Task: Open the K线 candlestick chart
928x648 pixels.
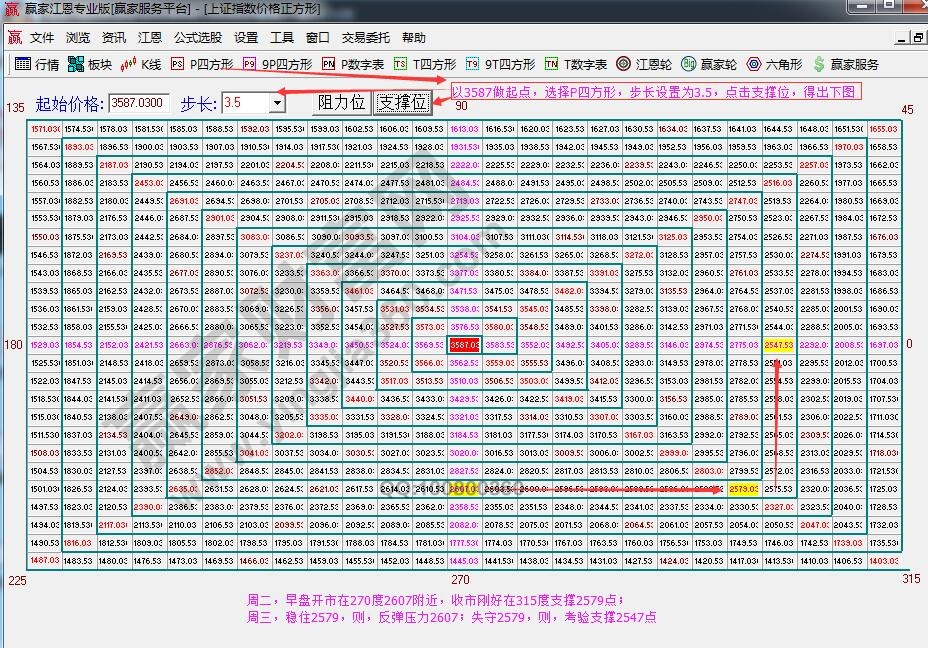Action: point(141,64)
